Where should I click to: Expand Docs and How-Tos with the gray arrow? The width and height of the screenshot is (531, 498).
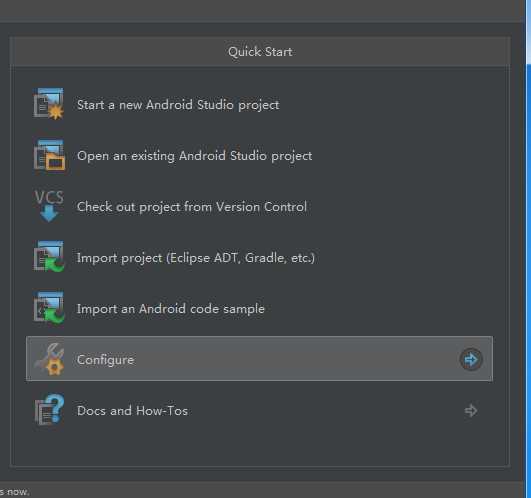471,411
